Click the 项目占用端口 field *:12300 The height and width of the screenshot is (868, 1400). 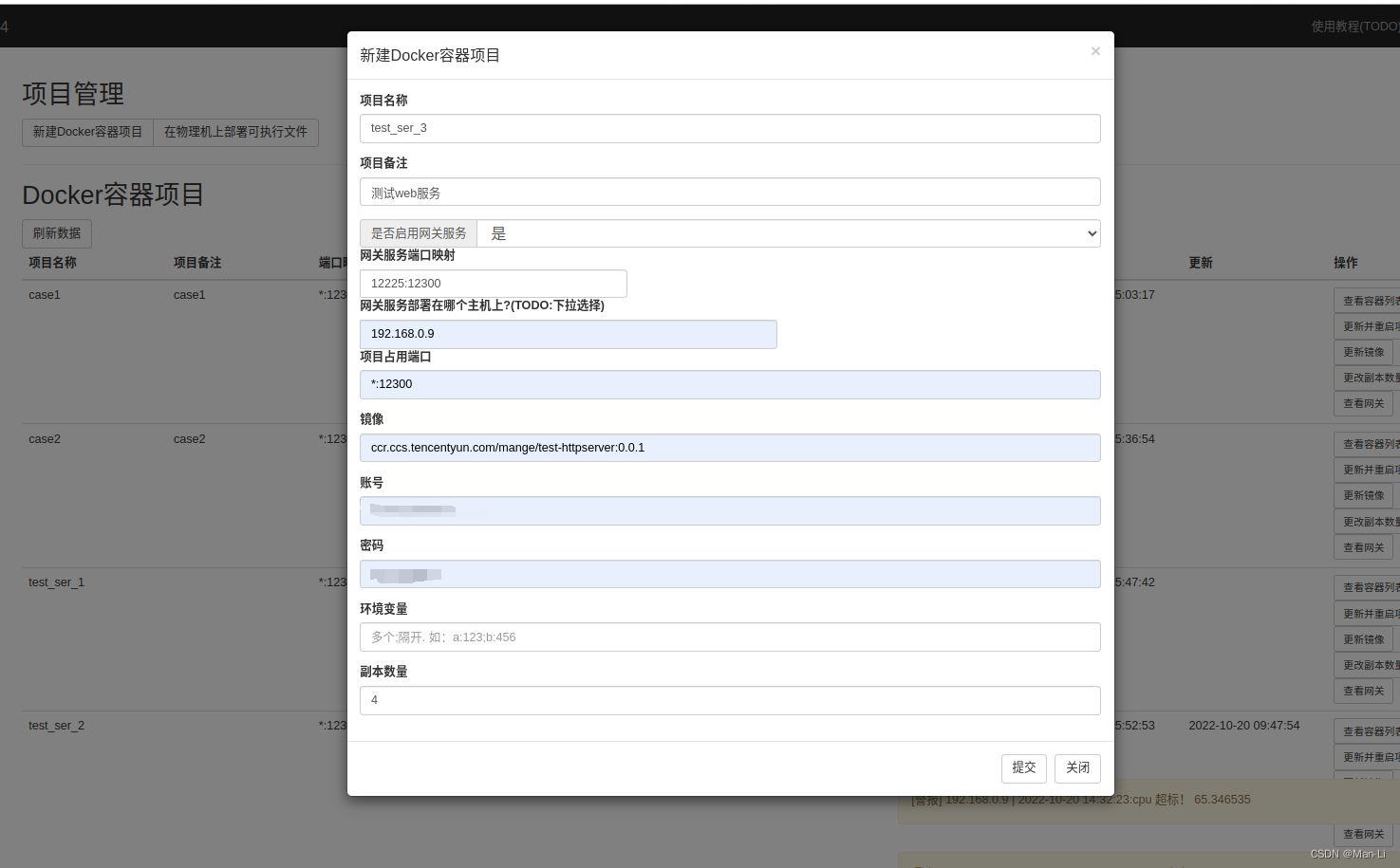730,384
